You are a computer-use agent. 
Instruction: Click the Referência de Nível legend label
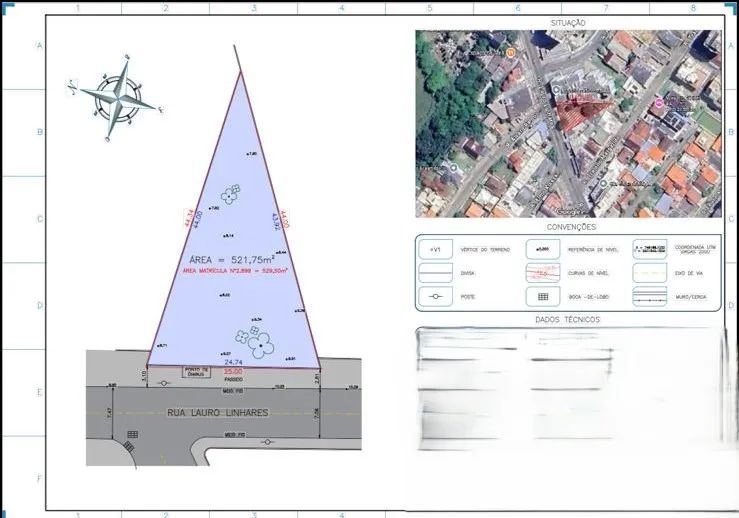[593, 249]
